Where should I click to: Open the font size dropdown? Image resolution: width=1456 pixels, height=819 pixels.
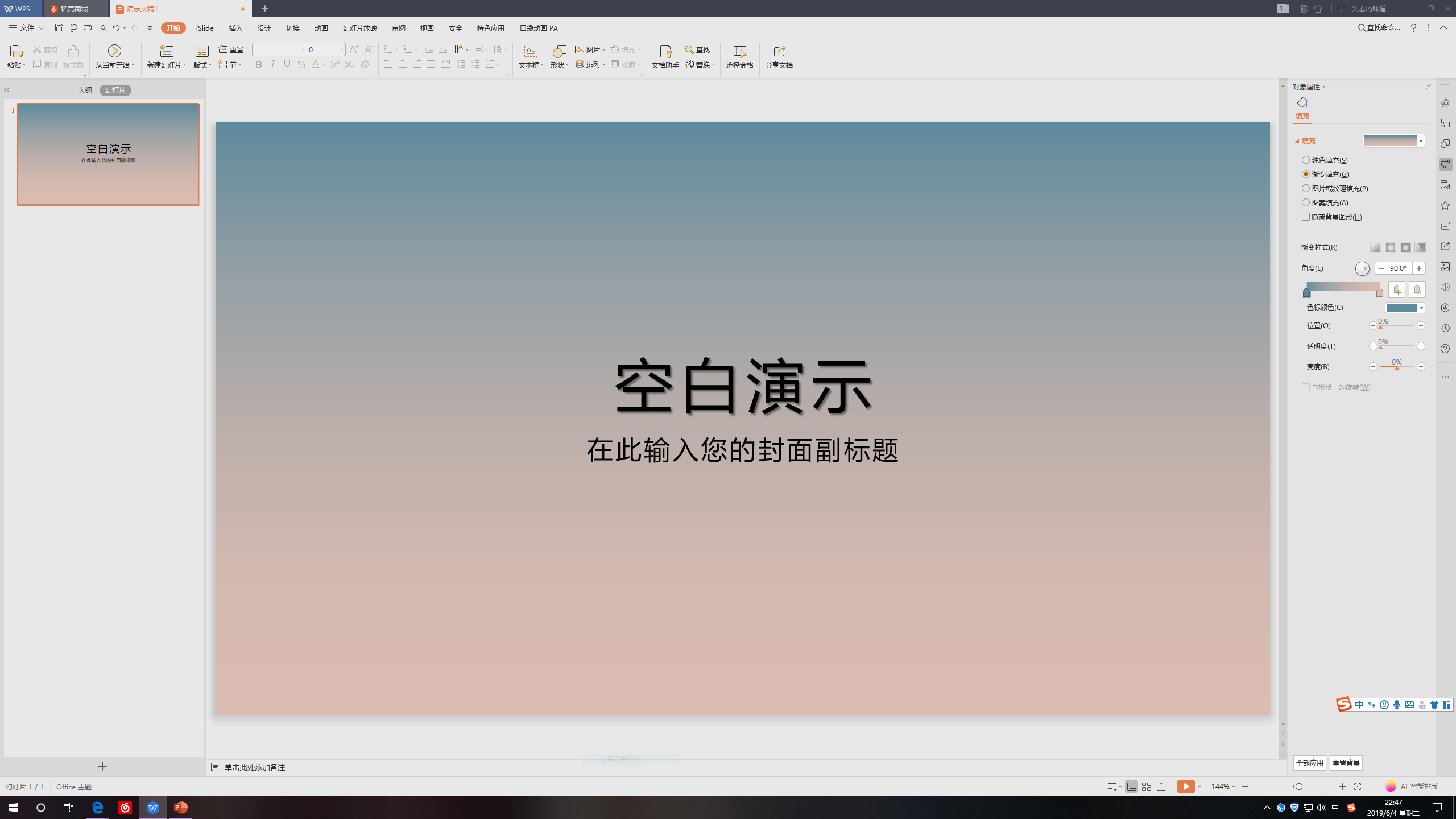click(342, 49)
